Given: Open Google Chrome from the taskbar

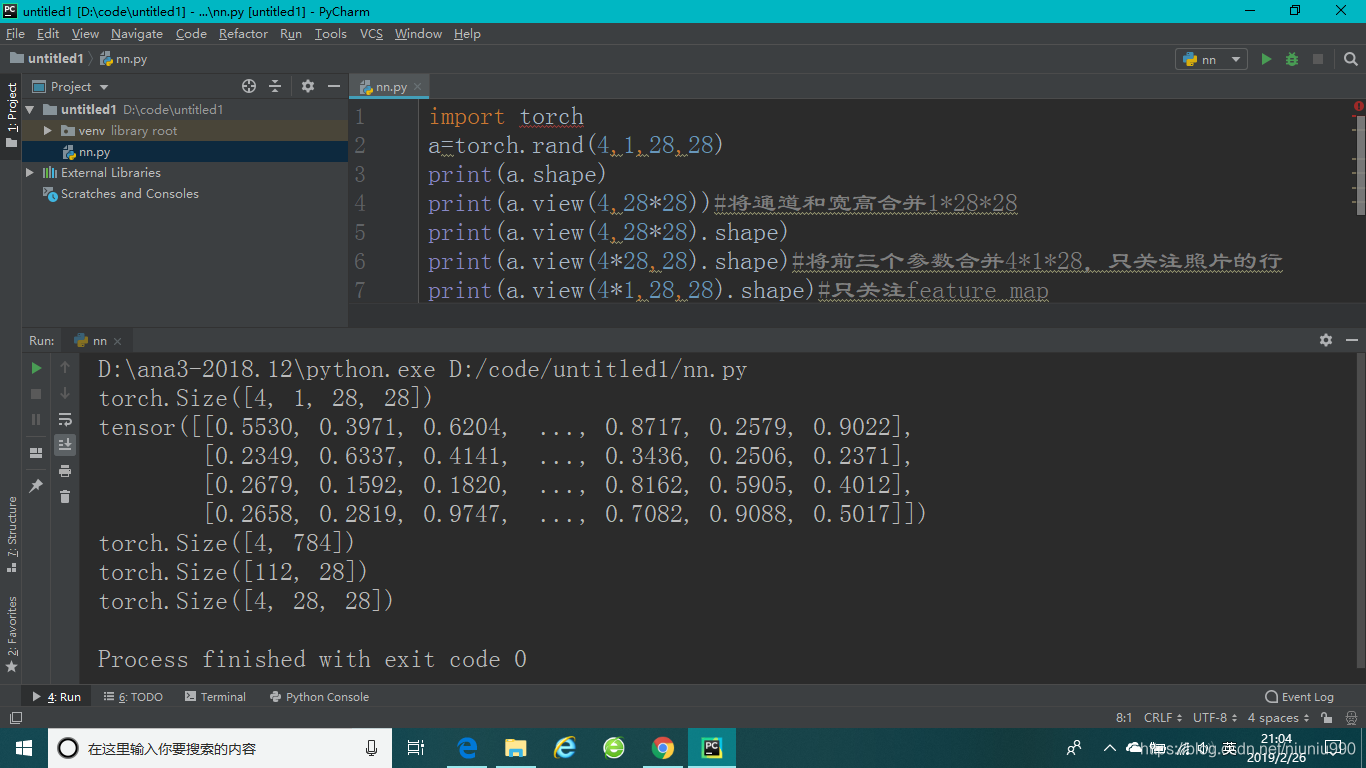Looking at the screenshot, I should 662,748.
